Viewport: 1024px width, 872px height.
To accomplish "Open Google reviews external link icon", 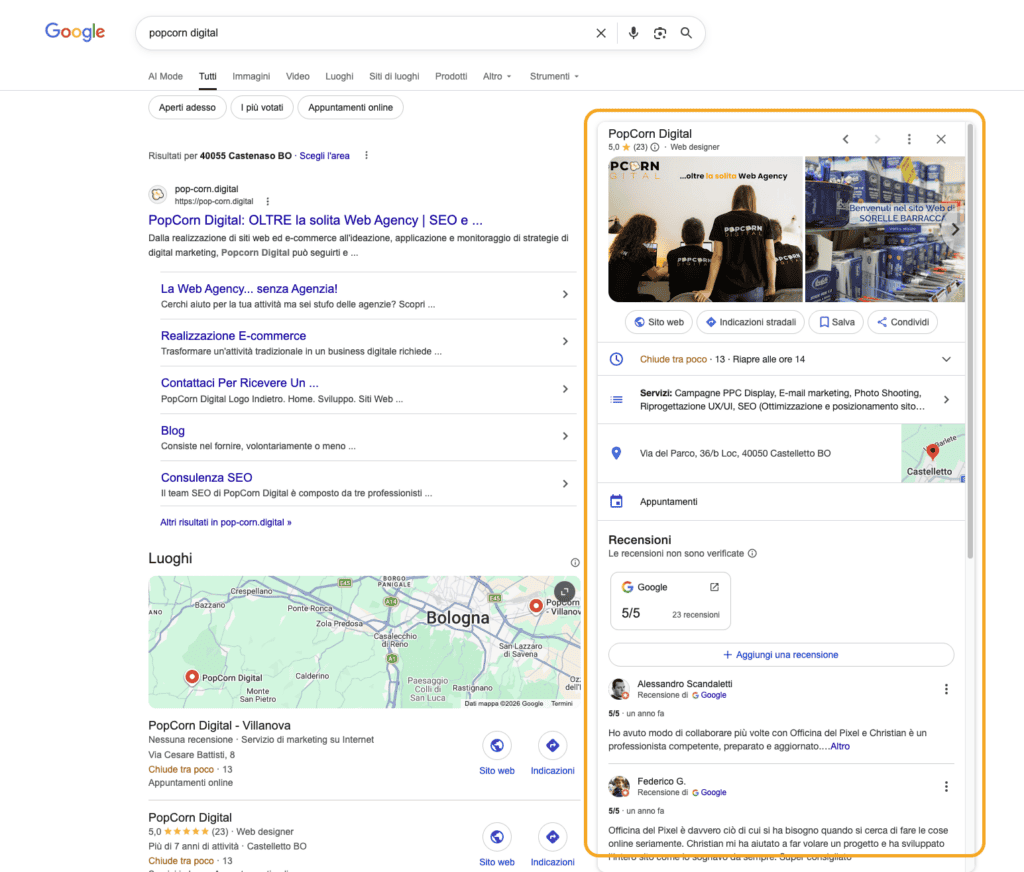I will point(714,587).
